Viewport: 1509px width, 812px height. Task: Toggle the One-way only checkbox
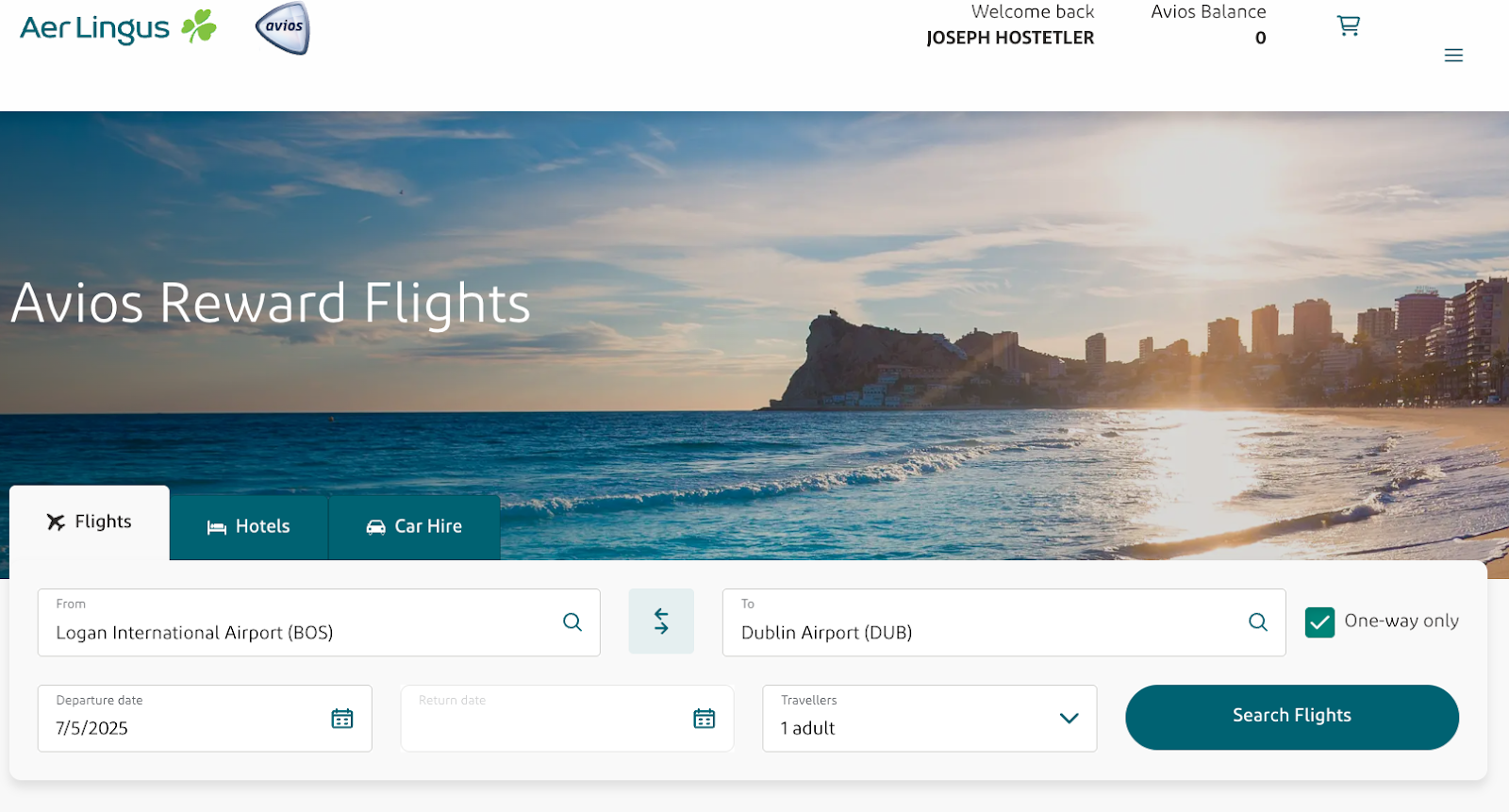[x=1319, y=622]
